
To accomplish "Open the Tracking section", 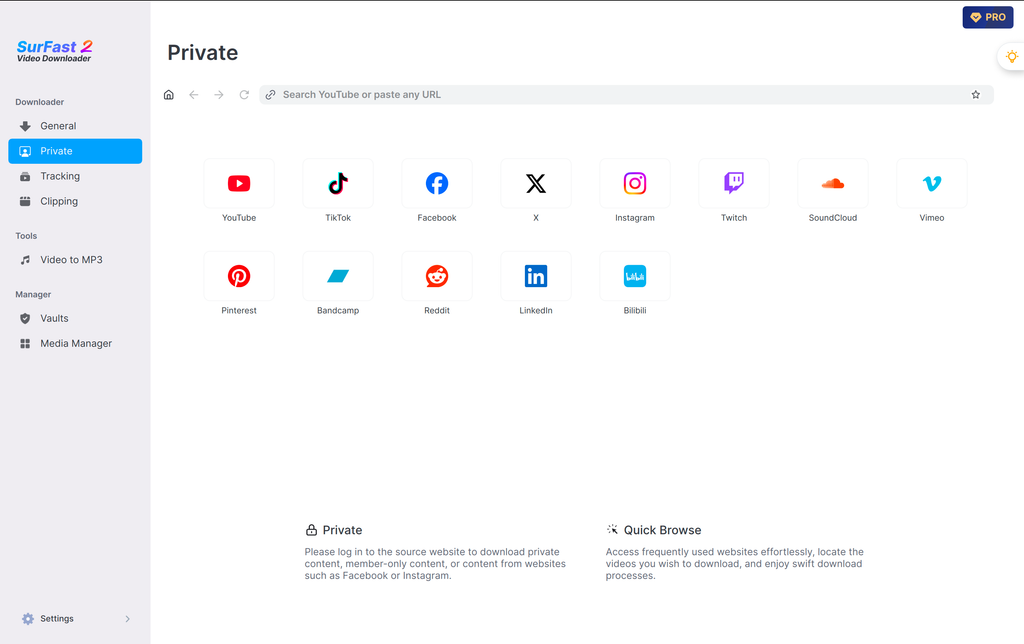I will pyautogui.click(x=75, y=176).
